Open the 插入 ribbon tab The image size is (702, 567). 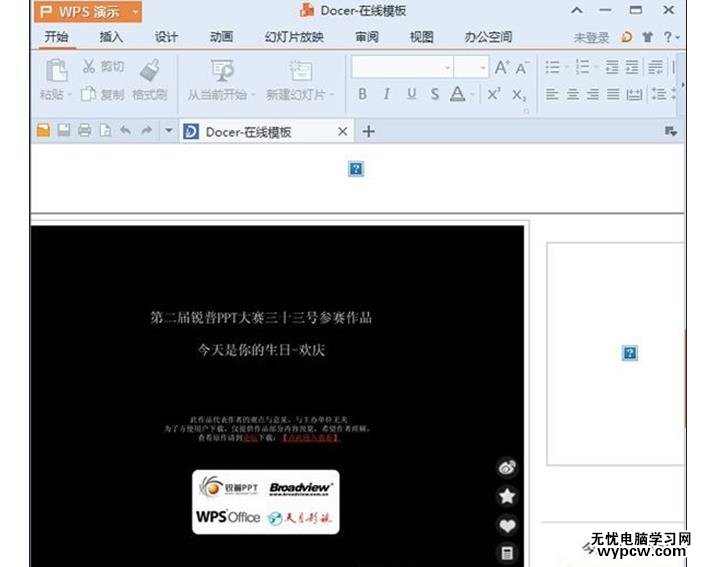click(x=111, y=37)
